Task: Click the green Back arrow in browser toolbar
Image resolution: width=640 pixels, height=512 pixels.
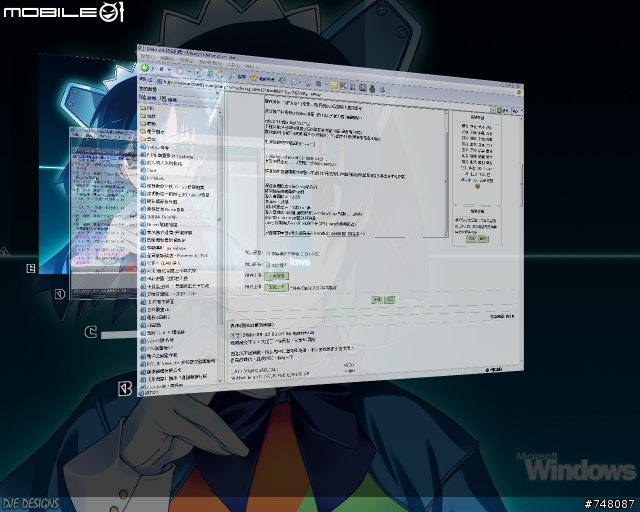Action: pos(144,68)
